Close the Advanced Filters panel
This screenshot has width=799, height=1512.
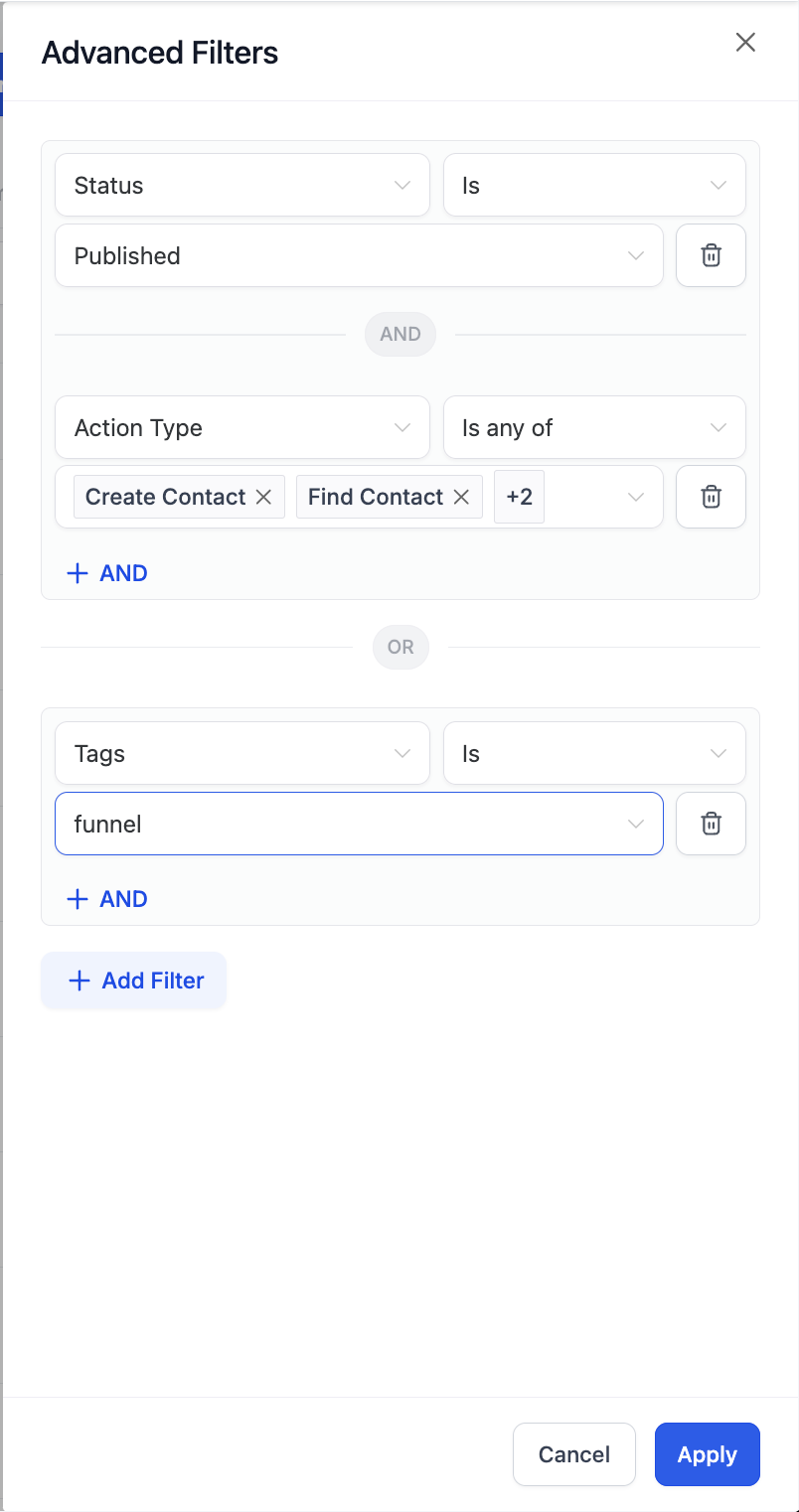pyautogui.click(x=745, y=42)
